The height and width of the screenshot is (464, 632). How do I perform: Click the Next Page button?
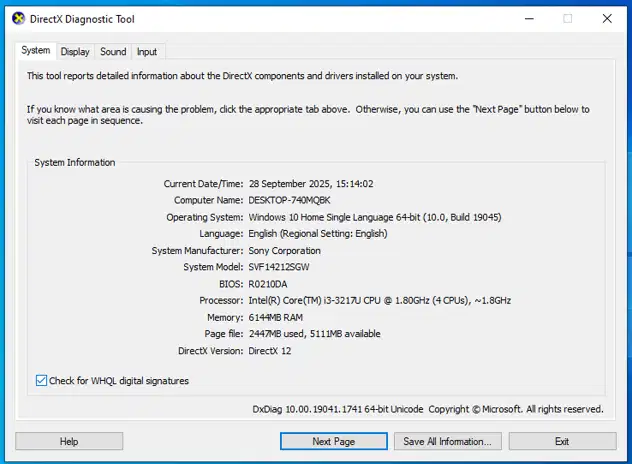[333, 441]
